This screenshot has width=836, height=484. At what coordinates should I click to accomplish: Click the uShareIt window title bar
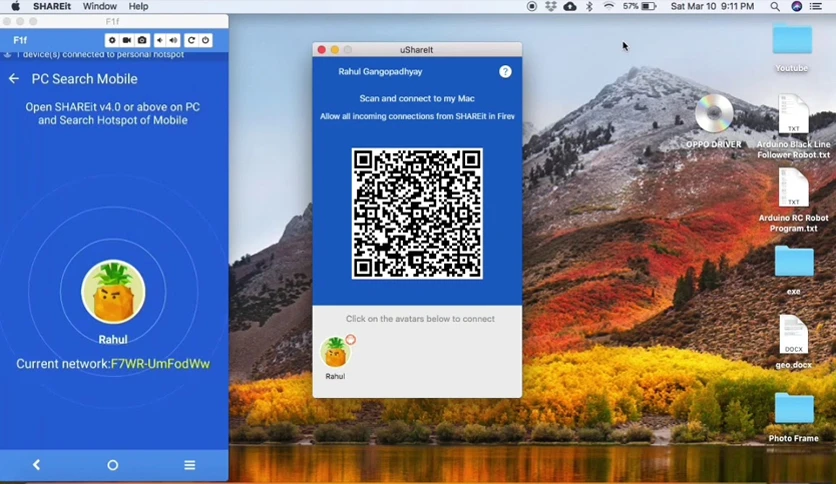tap(417, 50)
